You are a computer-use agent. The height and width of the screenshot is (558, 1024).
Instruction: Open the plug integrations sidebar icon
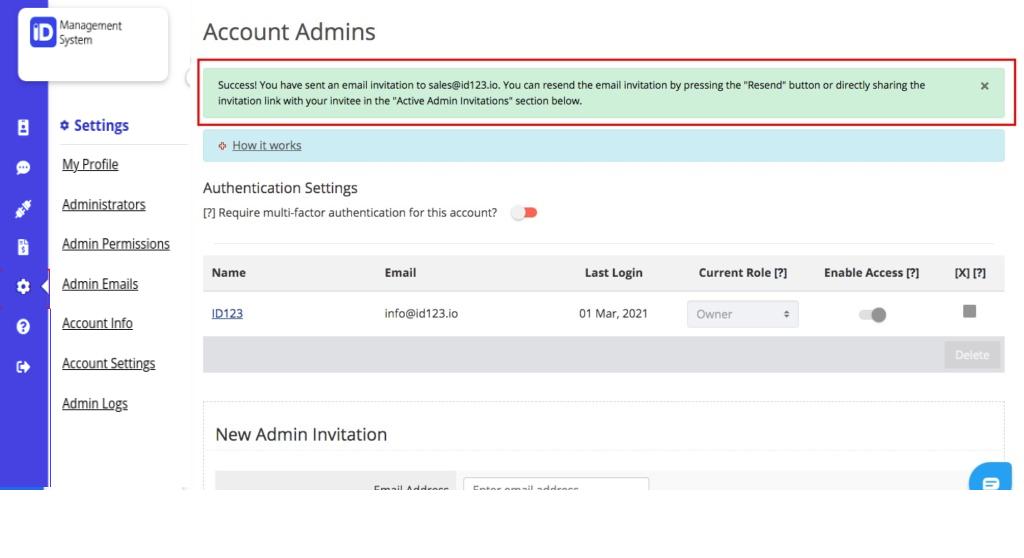[23, 209]
